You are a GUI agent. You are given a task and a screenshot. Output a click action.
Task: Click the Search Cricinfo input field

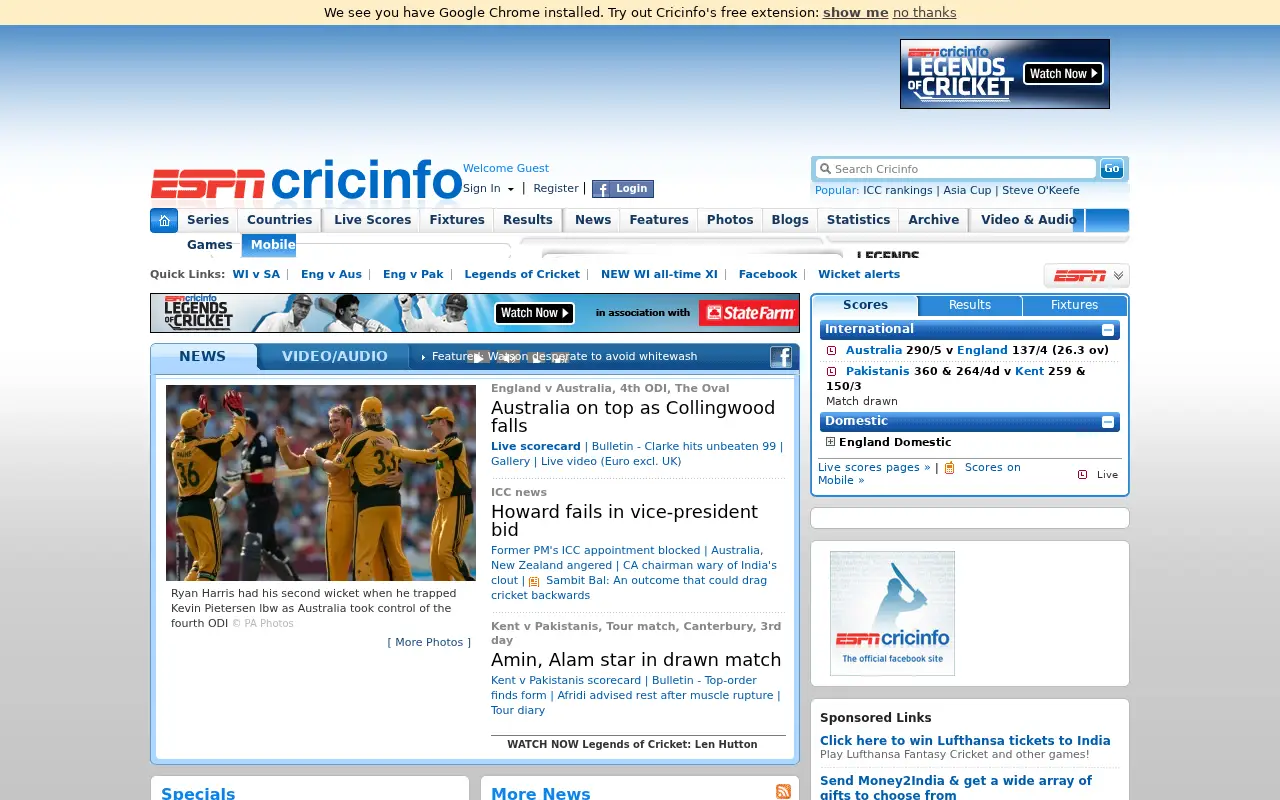tap(956, 169)
